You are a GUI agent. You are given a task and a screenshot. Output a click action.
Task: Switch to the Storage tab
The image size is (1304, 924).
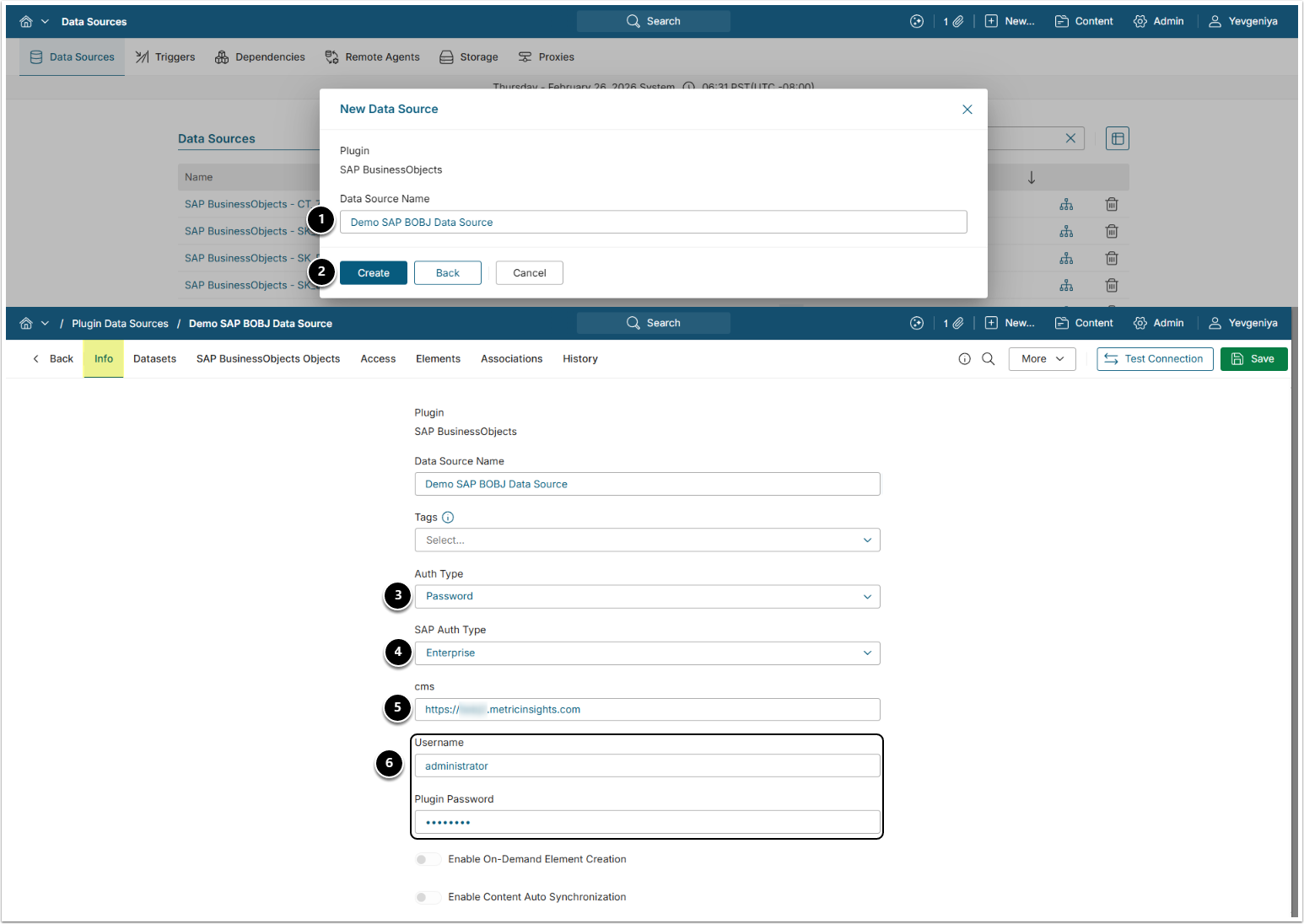point(469,57)
